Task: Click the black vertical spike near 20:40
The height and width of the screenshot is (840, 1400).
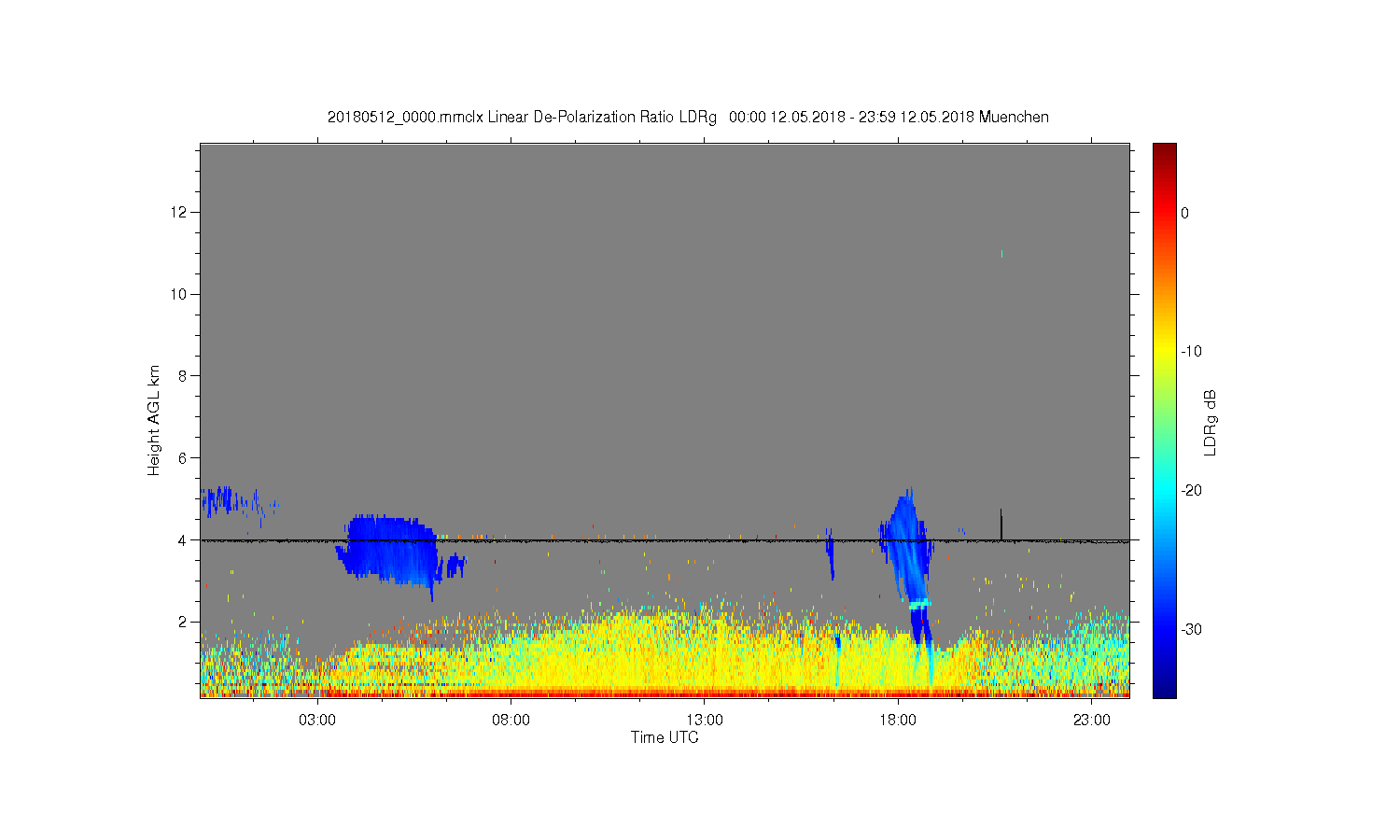Action: 1001,525
